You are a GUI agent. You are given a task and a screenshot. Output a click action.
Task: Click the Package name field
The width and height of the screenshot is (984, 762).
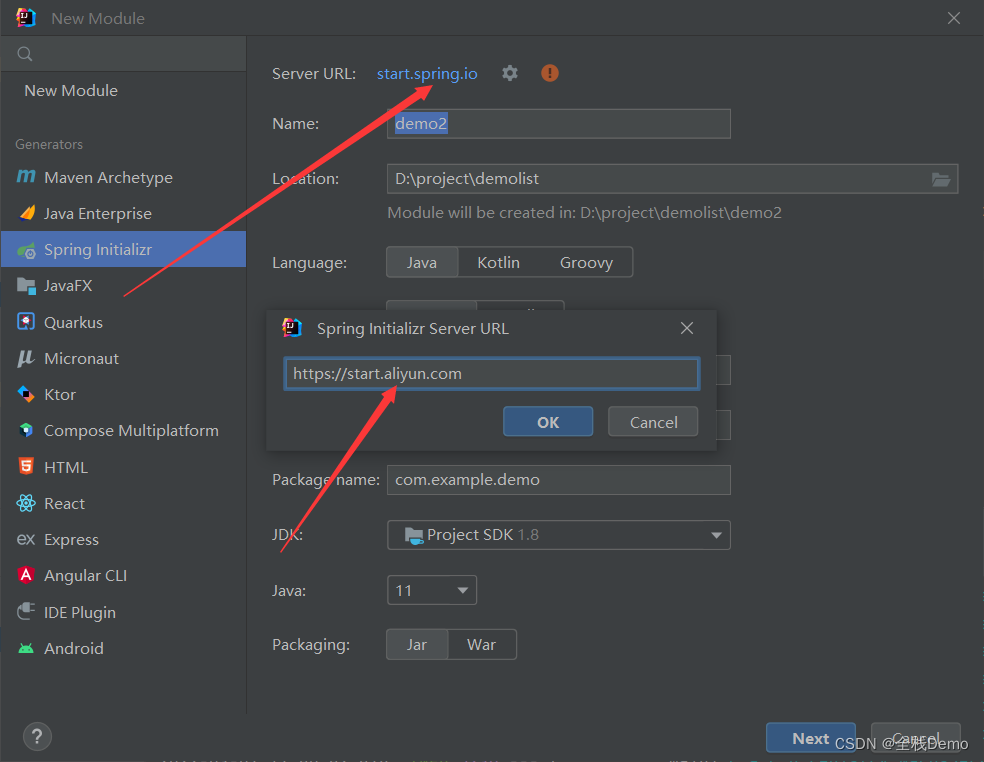[x=559, y=480]
